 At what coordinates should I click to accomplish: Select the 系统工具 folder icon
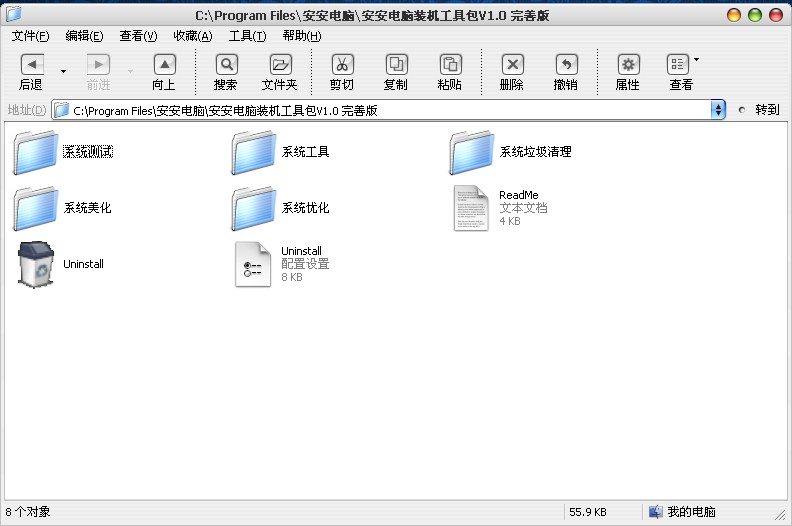pyautogui.click(x=254, y=152)
